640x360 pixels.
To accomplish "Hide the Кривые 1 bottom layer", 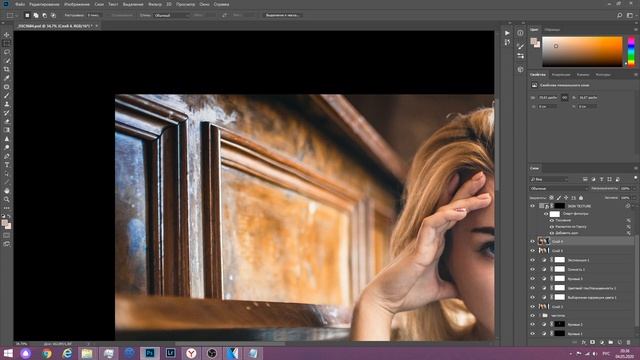I will (x=532, y=333).
